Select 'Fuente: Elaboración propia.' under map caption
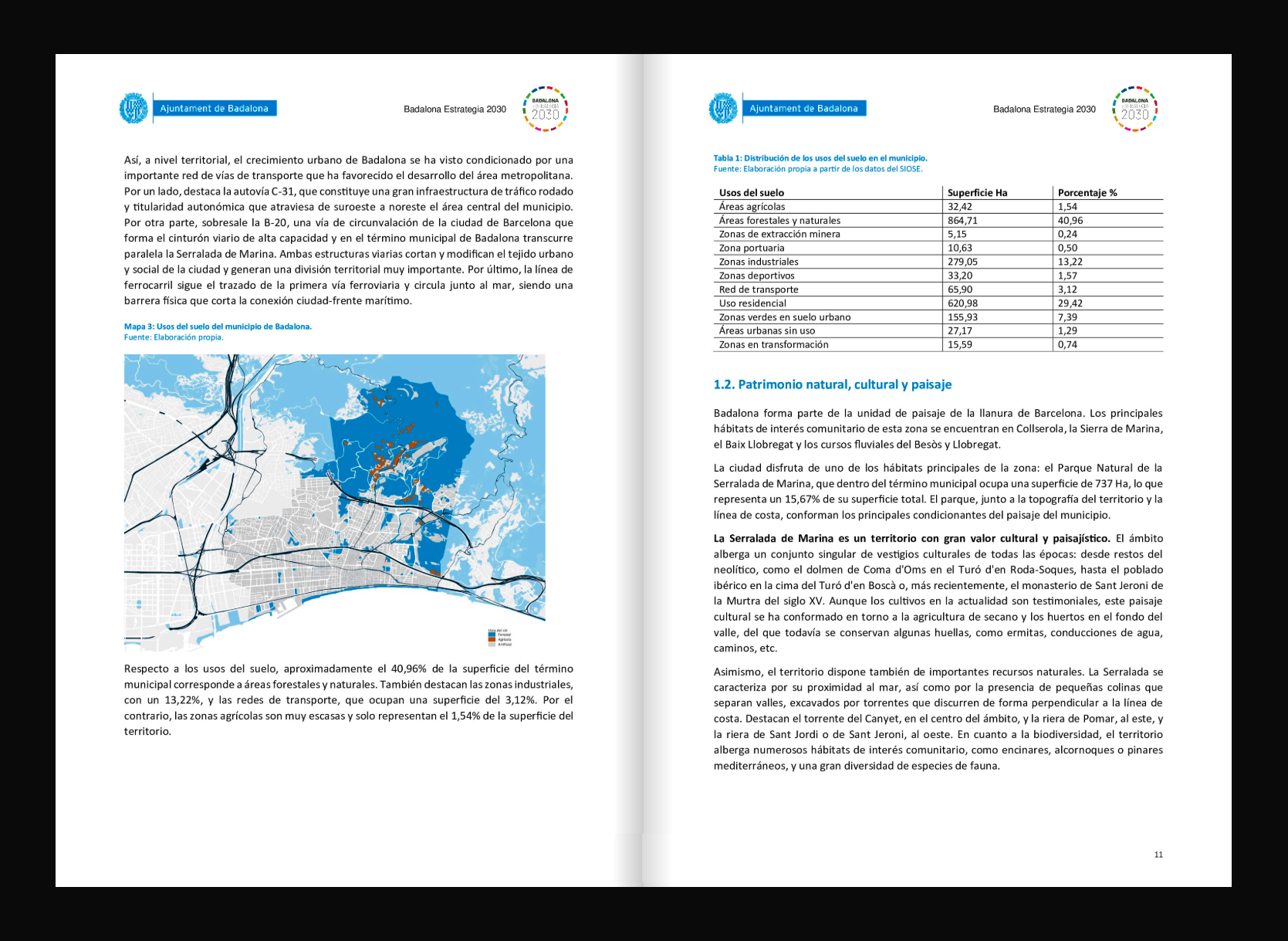Image resolution: width=1288 pixels, height=941 pixels. click(x=174, y=337)
